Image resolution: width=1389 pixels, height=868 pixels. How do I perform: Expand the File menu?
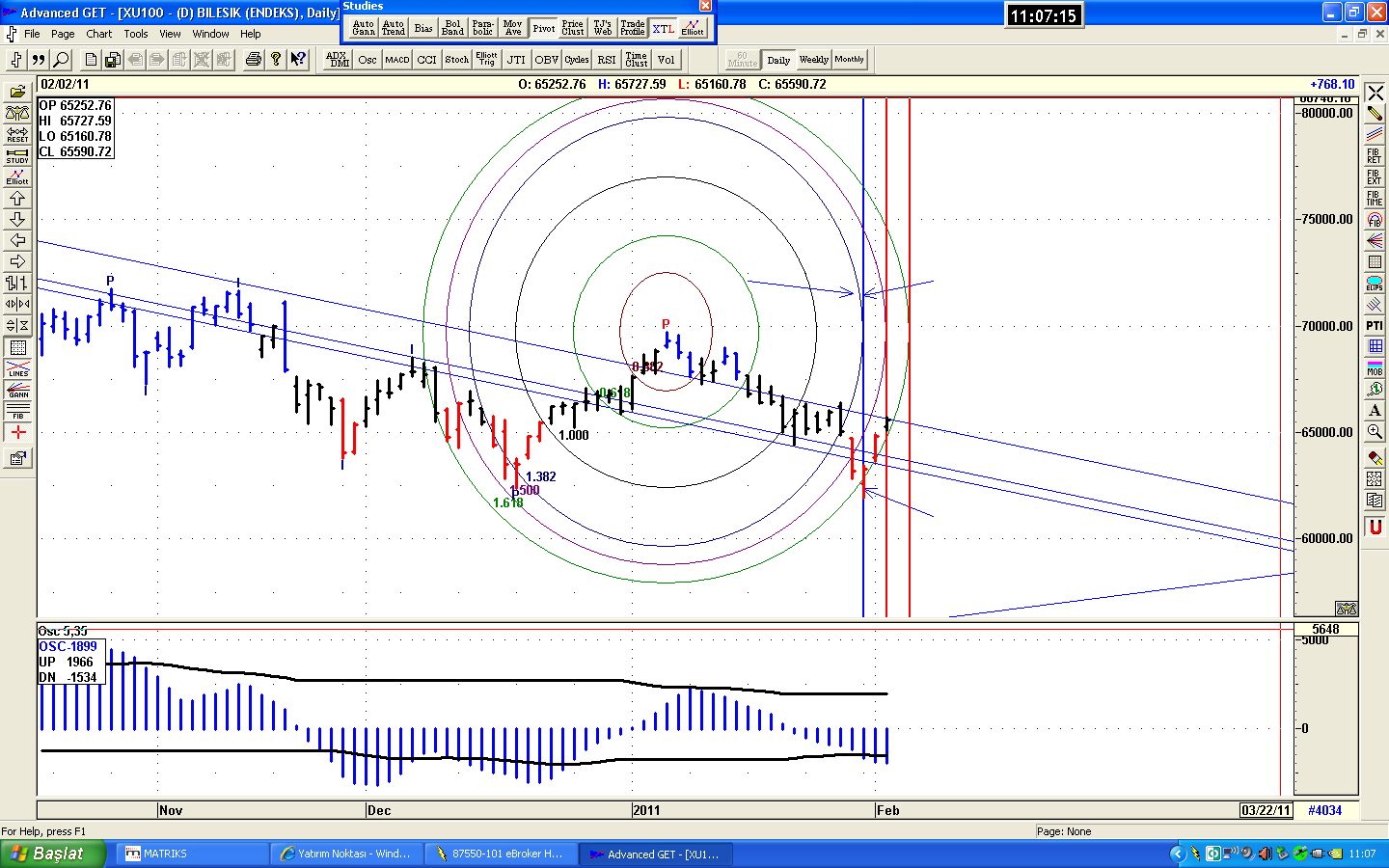pyautogui.click(x=32, y=34)
